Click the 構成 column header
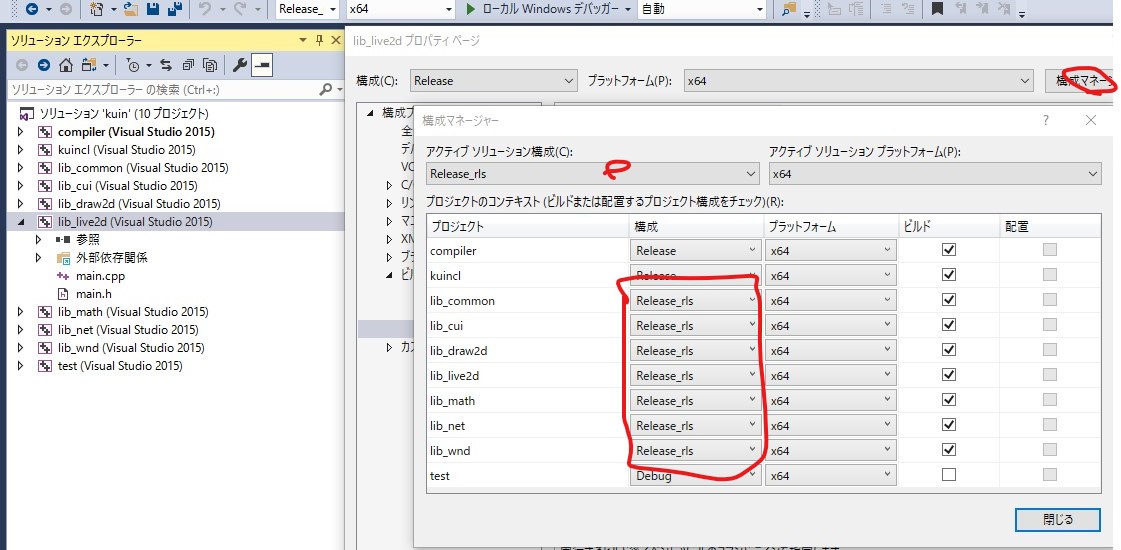This screenshot has width=1121, height=550. pos(696,227)
